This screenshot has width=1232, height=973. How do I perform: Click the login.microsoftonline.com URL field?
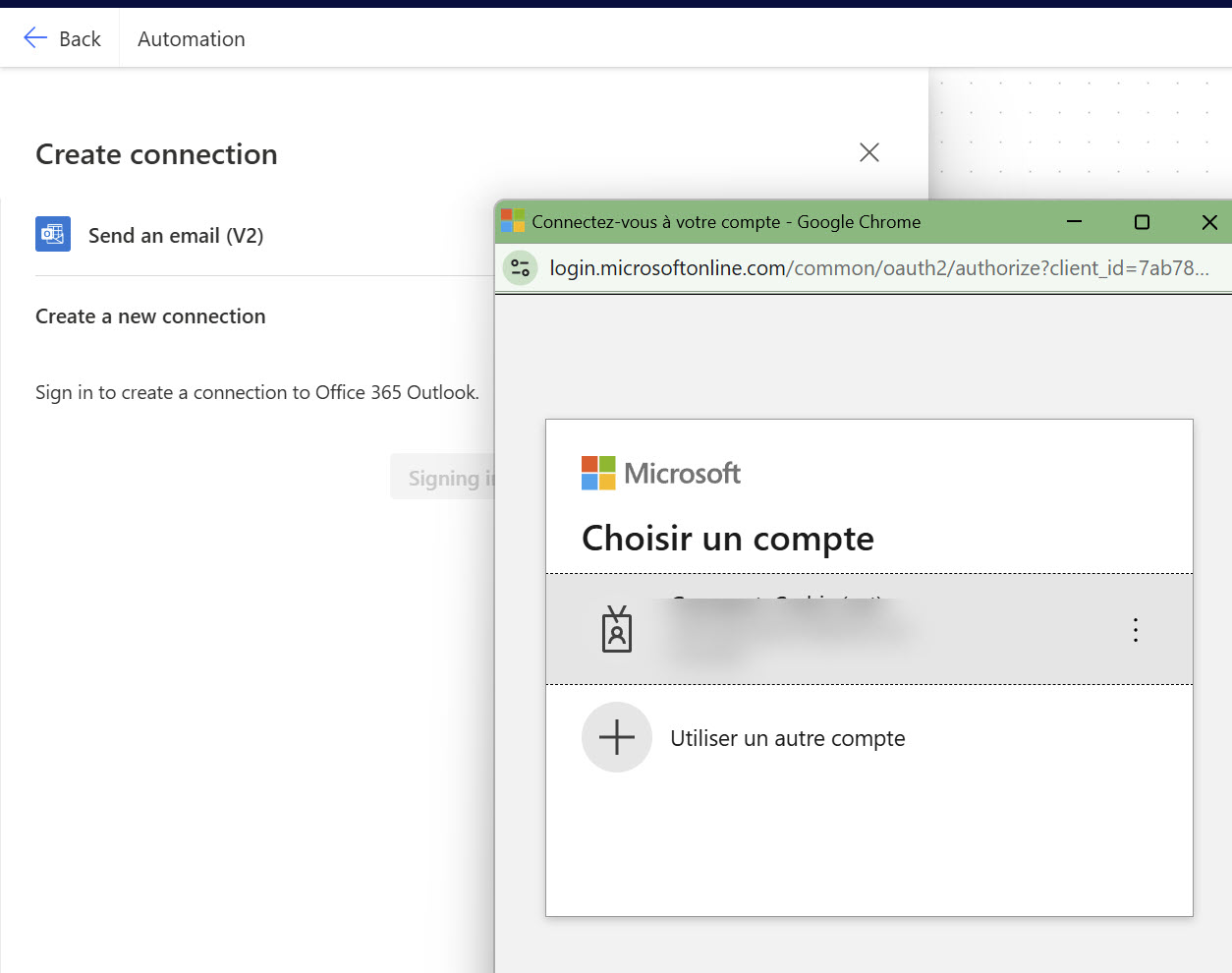[879, 267]
